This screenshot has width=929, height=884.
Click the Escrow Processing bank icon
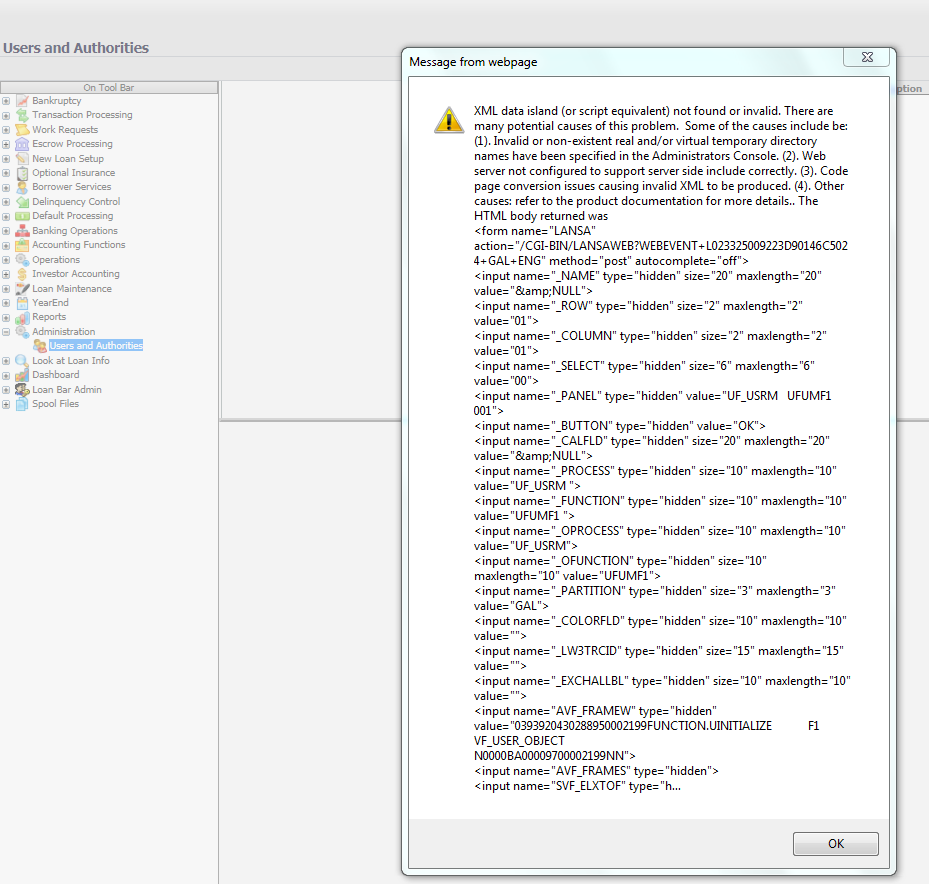pyautogui.click(x=22, y=144)
